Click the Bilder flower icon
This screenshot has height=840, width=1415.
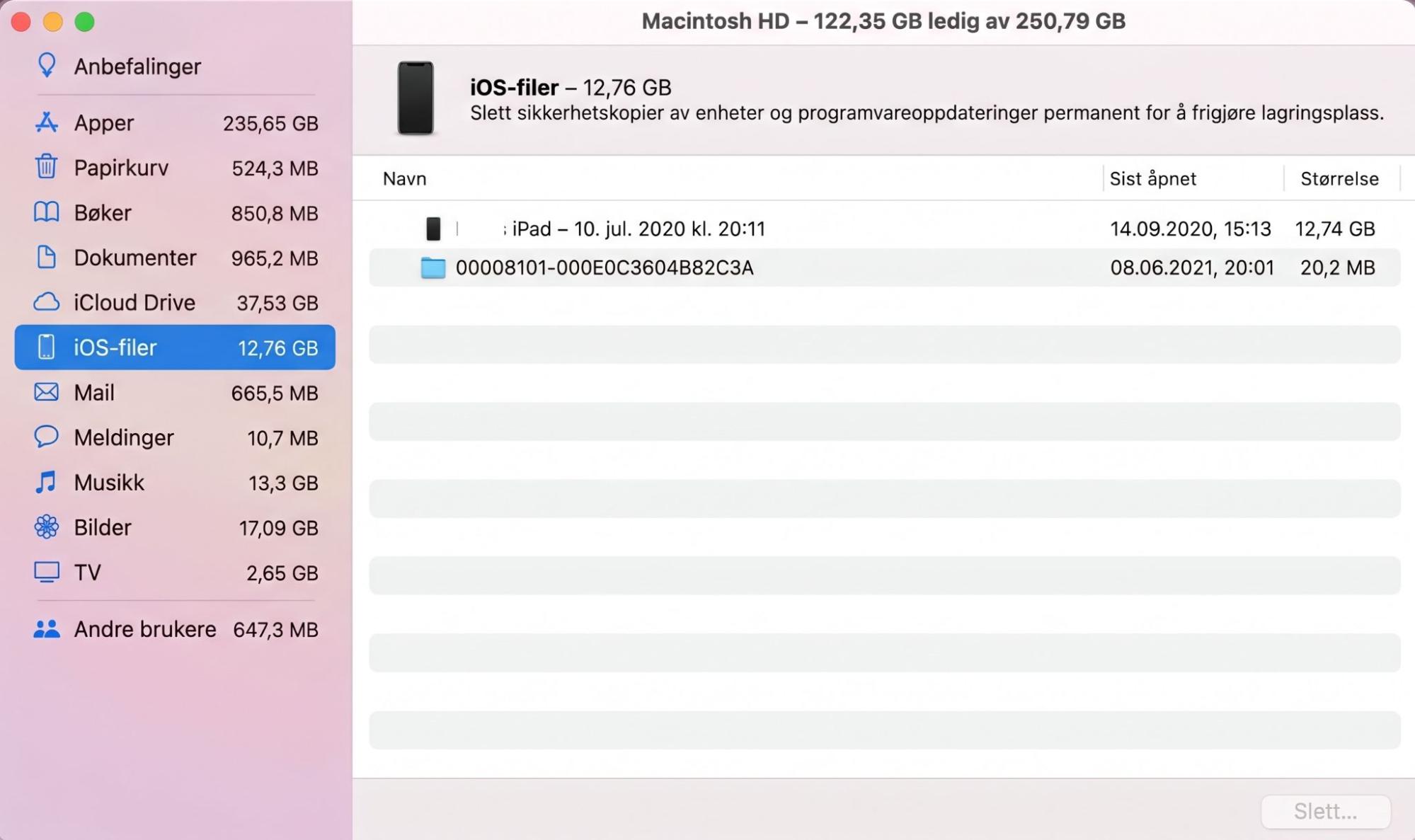coord(47,527)
